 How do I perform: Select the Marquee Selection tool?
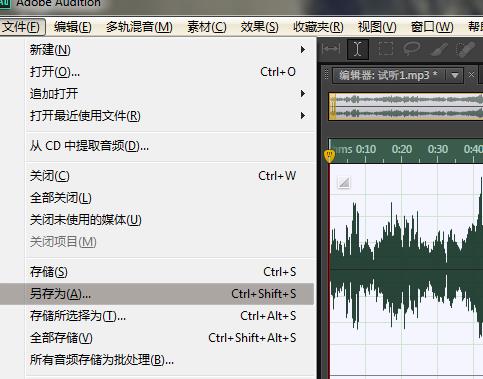pyautogui.click(x=385, y=49)
